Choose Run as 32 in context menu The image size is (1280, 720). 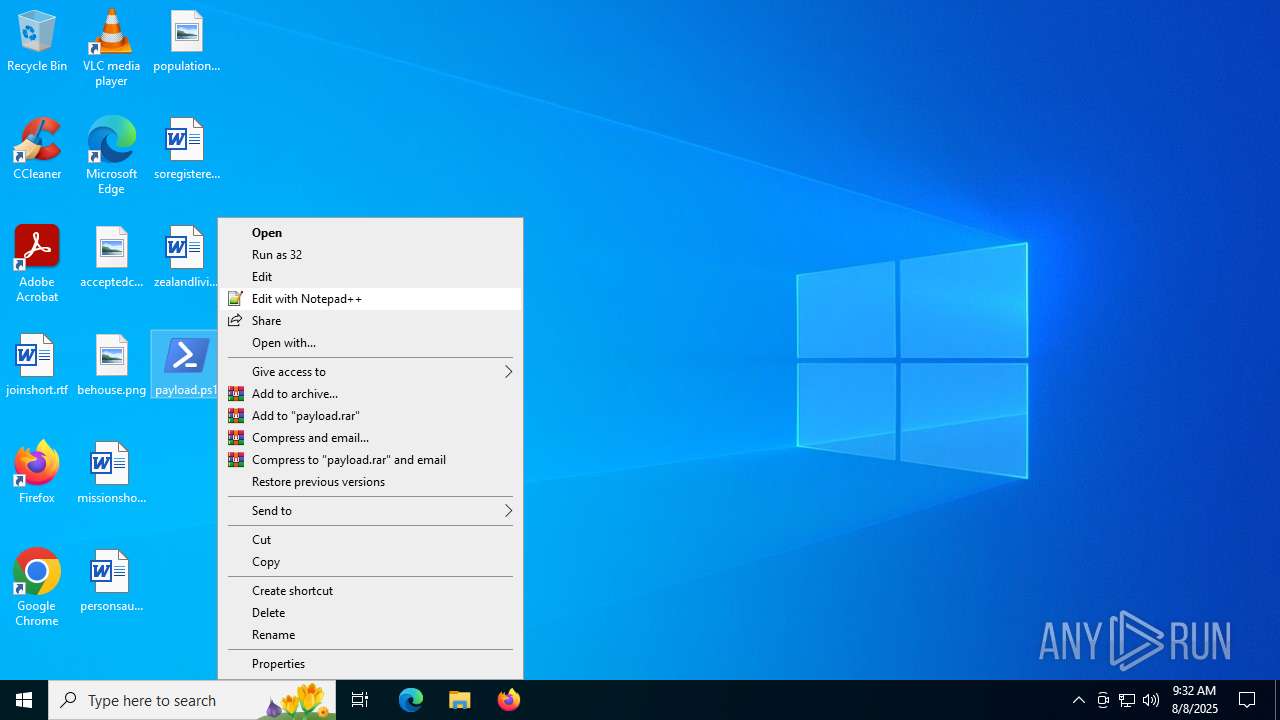(370, 255)
